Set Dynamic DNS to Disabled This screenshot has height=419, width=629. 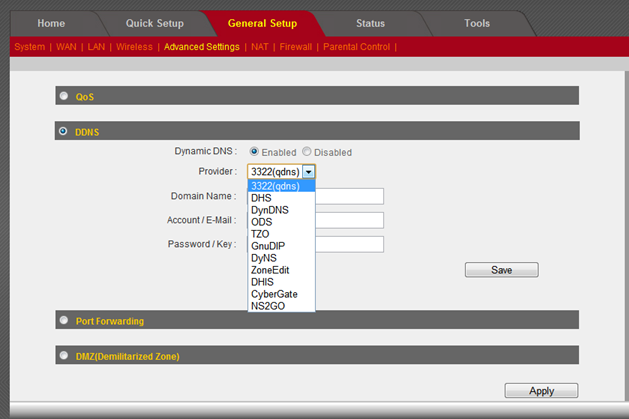point(306,152)
